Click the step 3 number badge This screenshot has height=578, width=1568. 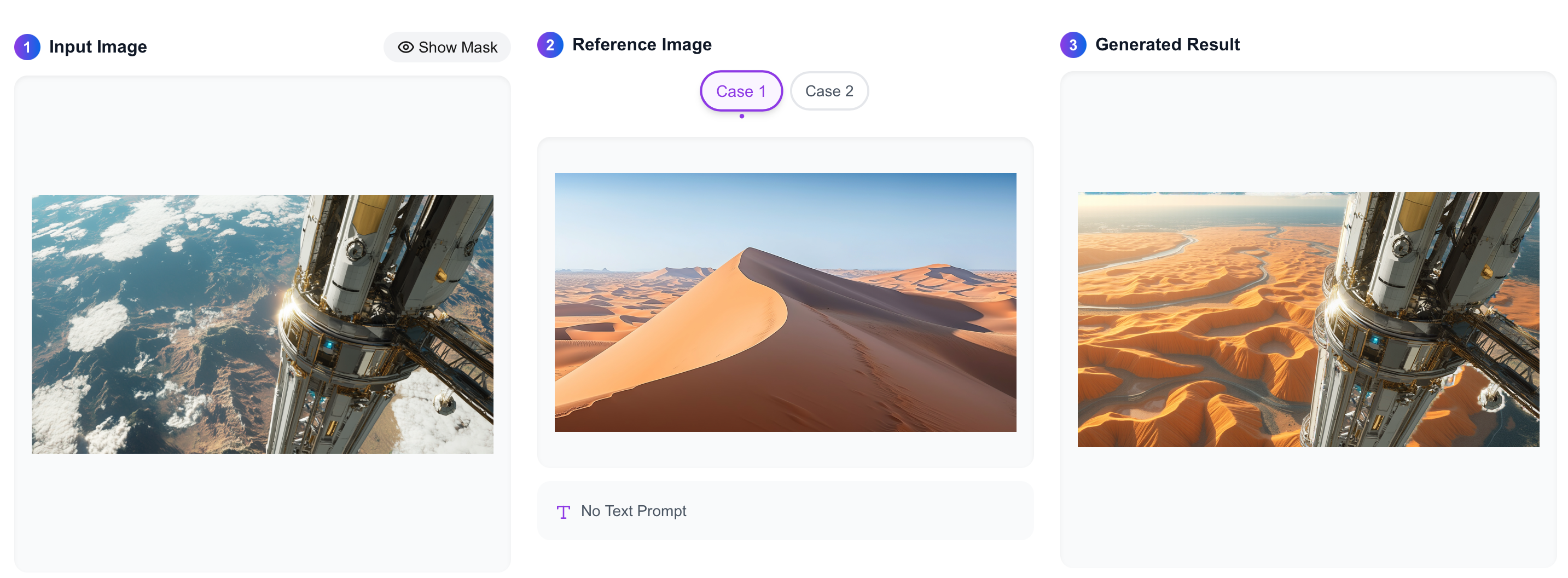(x=1072, y=45)
